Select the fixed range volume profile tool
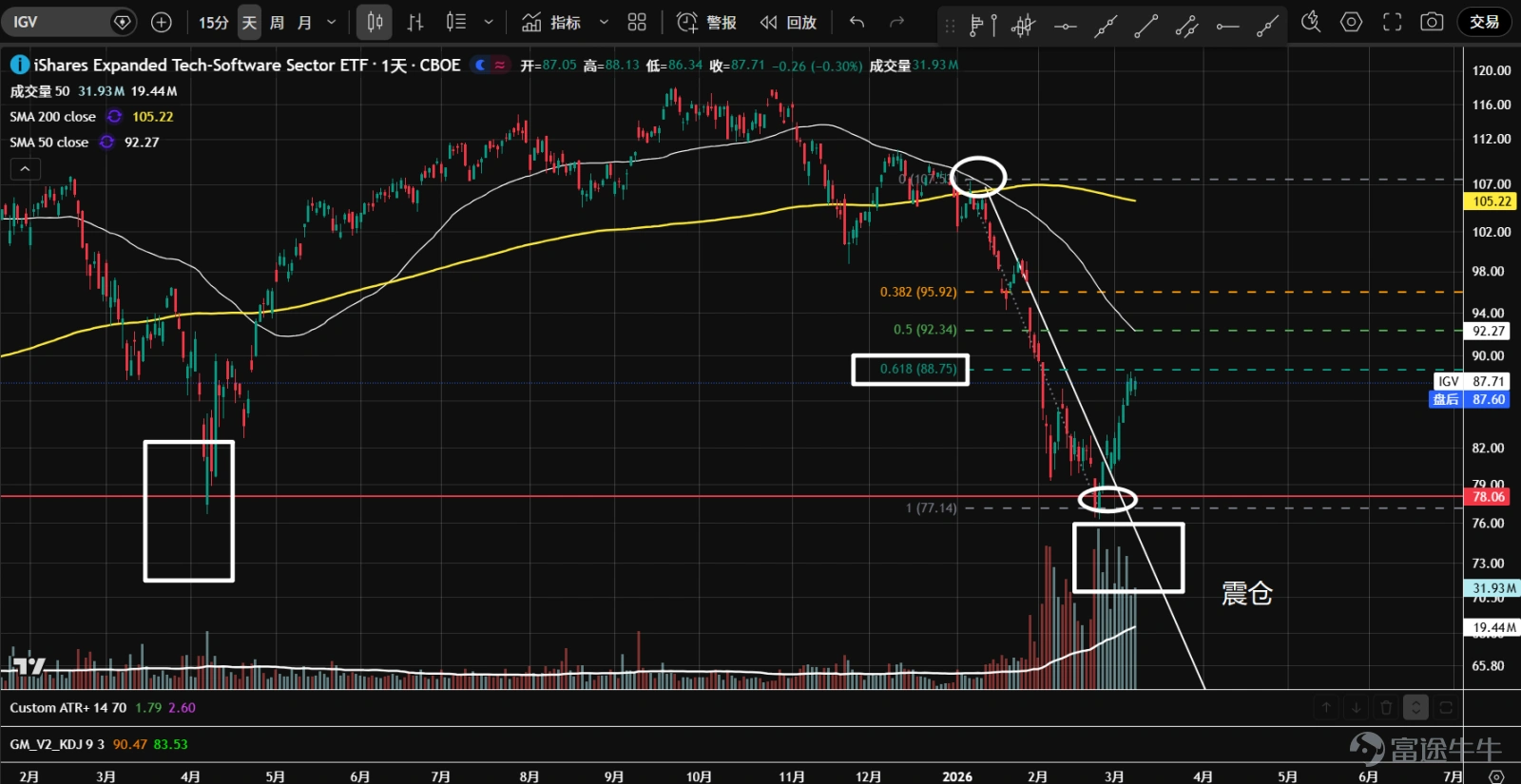The image size is (1521, 784). (982, 26)
